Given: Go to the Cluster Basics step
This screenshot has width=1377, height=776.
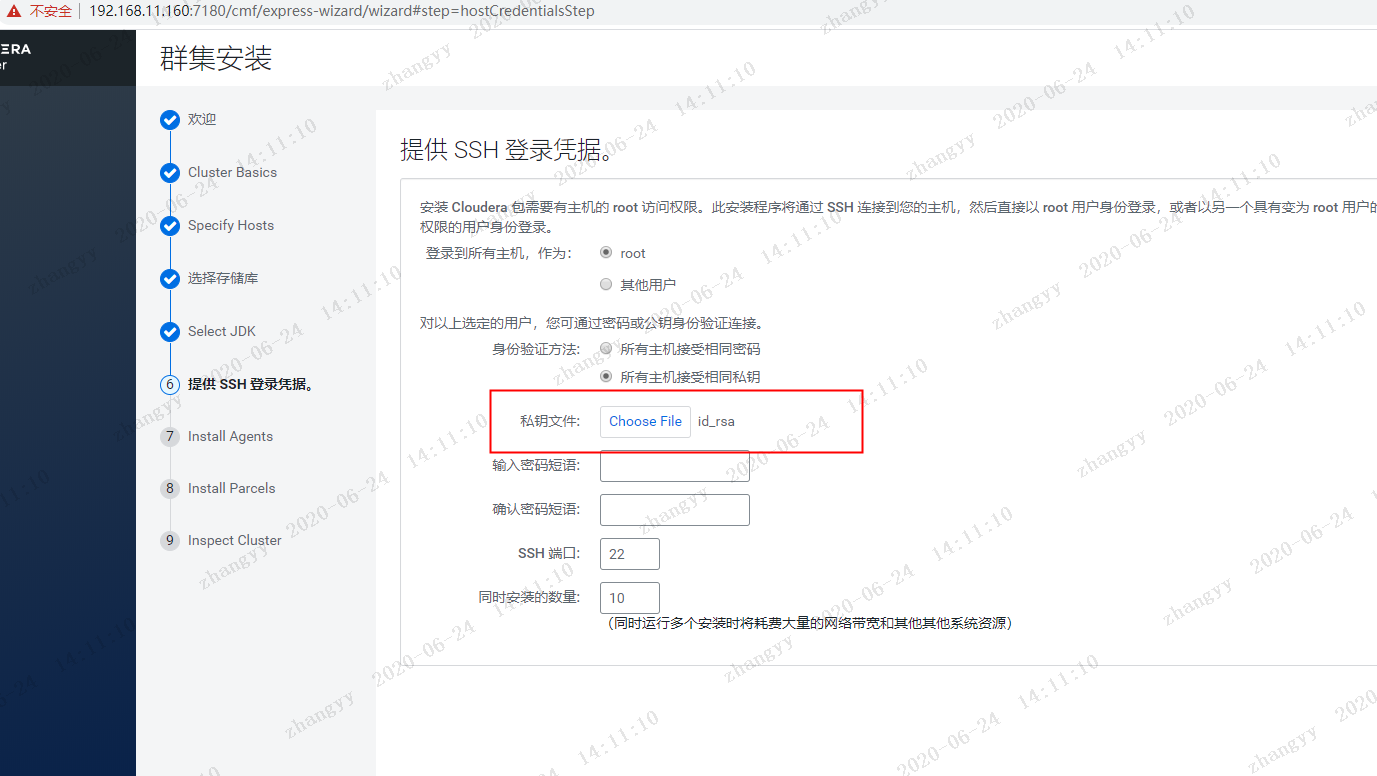Looking at the screenshot, I should click(232, 173).
